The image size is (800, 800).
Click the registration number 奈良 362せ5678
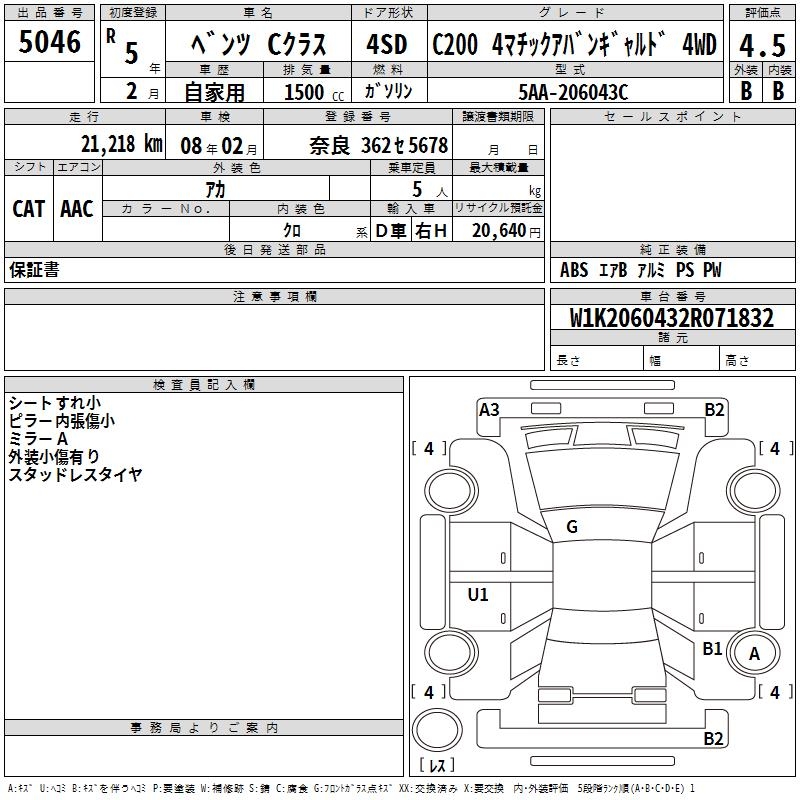pos(378,145)
